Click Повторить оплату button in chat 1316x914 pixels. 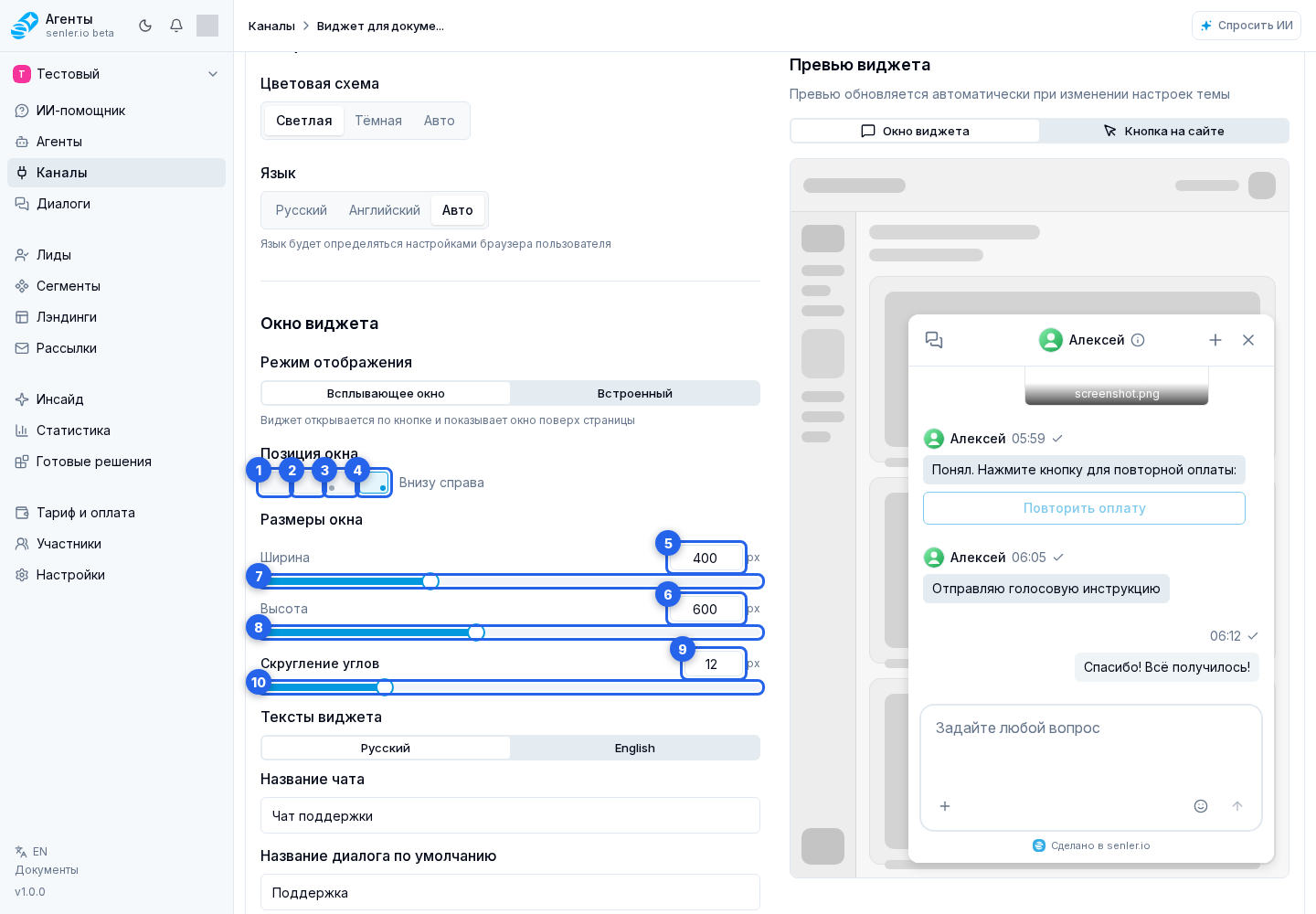1084,508
